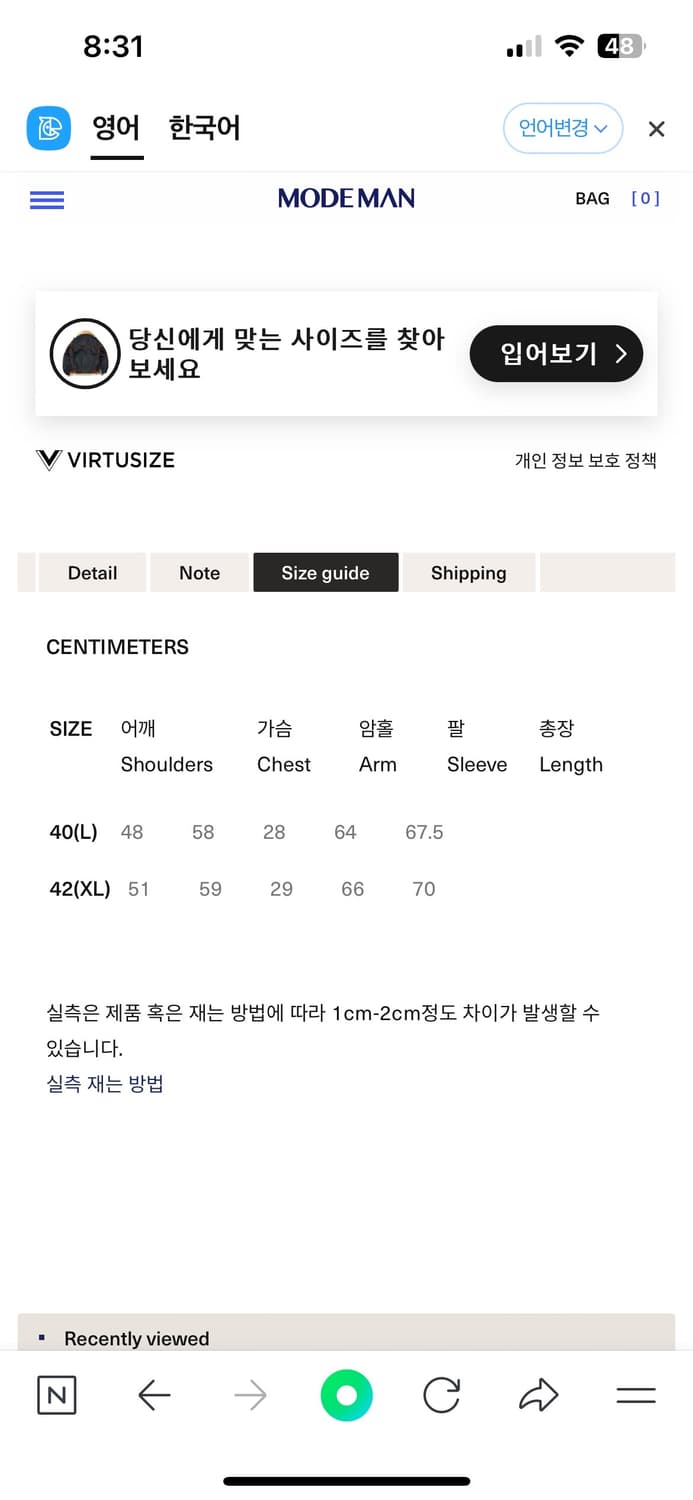Tap the forward arrow in bottom bar
This screenshot has width=693, height=1500.
tap(250, 1395)
